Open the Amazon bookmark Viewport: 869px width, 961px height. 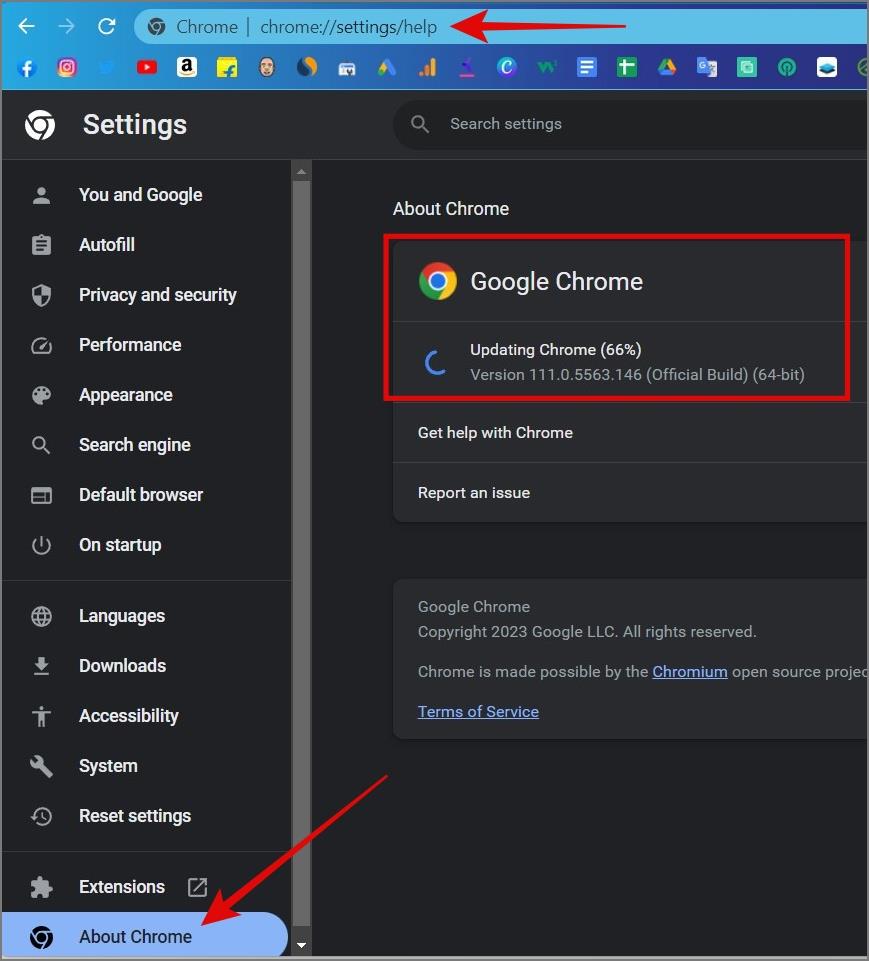tap(186, 67)
